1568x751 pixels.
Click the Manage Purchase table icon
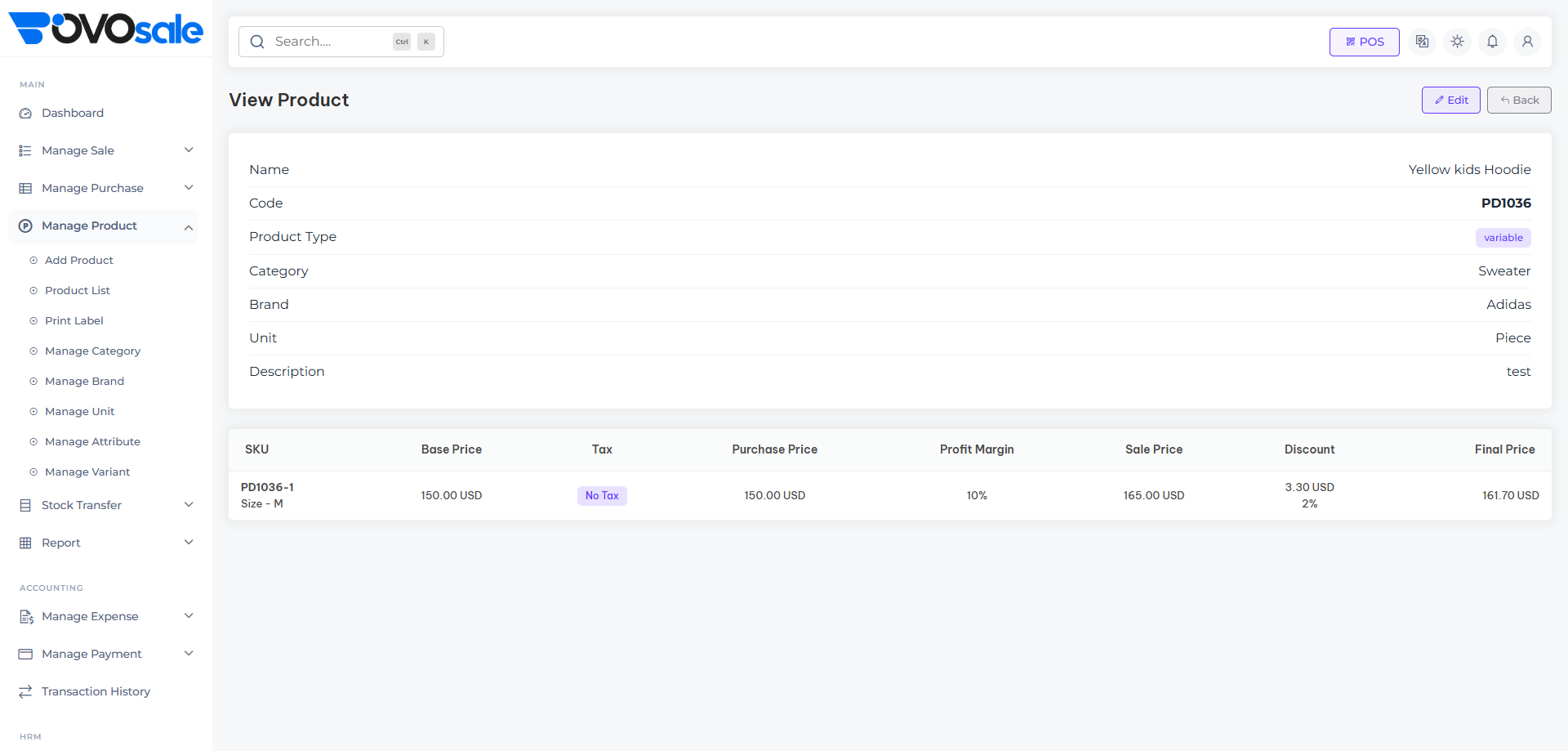[x=25, y=189]
